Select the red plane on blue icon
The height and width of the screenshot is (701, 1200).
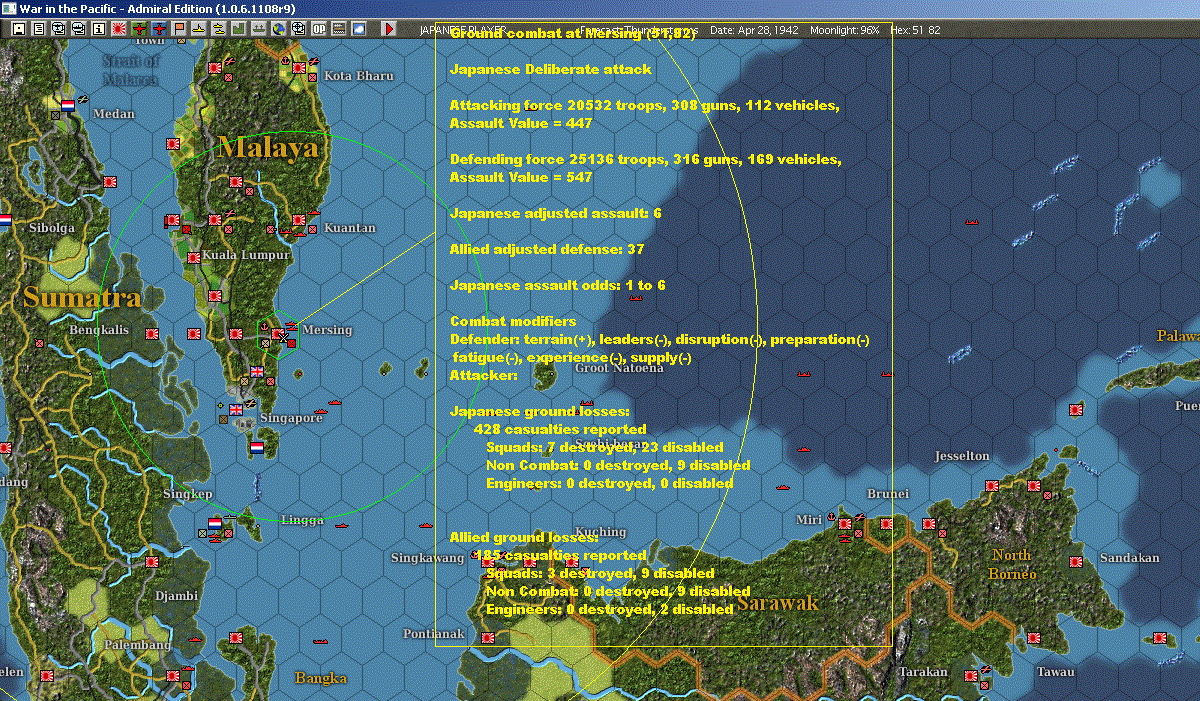(x=159, y=29)
